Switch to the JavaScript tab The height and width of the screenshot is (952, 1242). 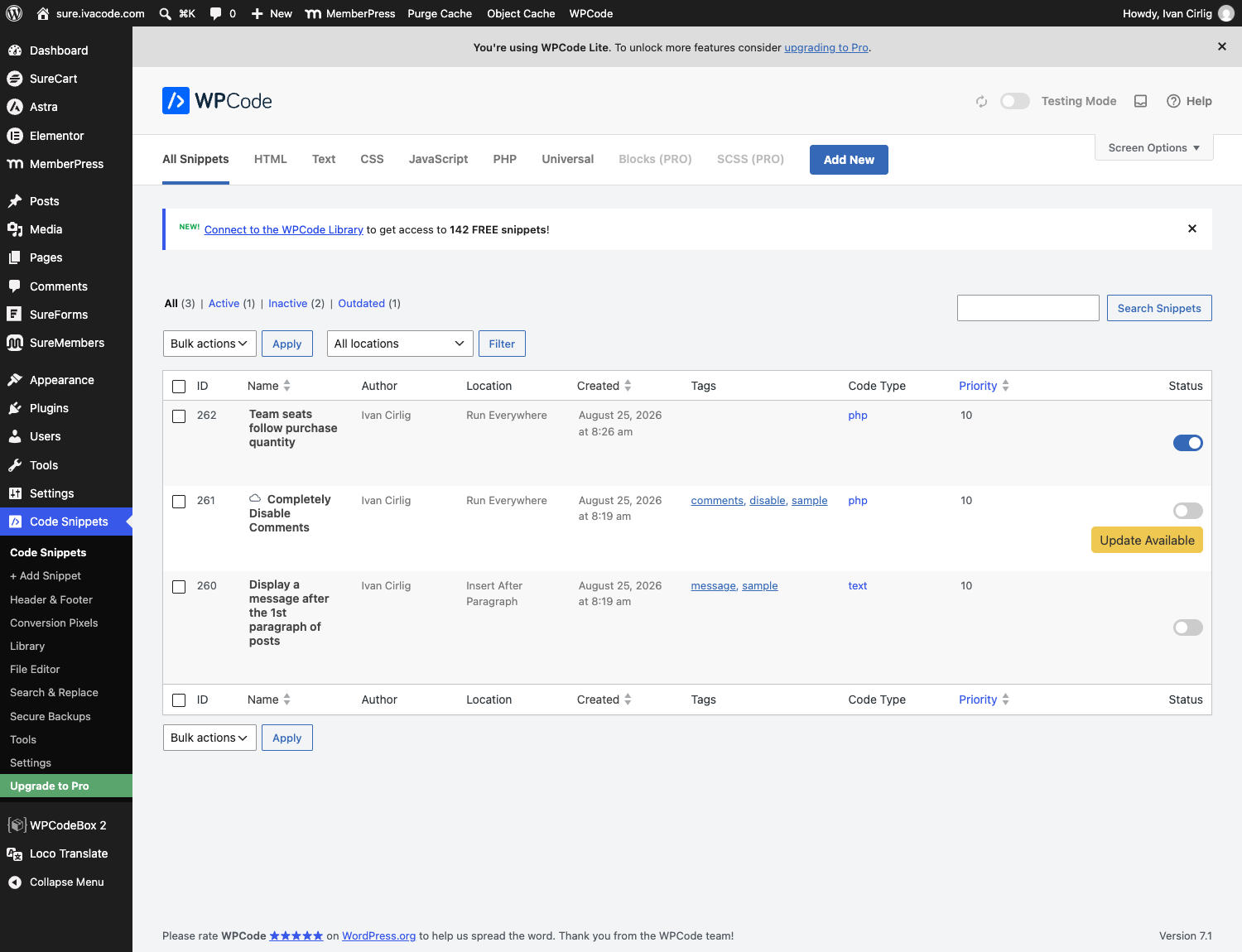(438, 159)
